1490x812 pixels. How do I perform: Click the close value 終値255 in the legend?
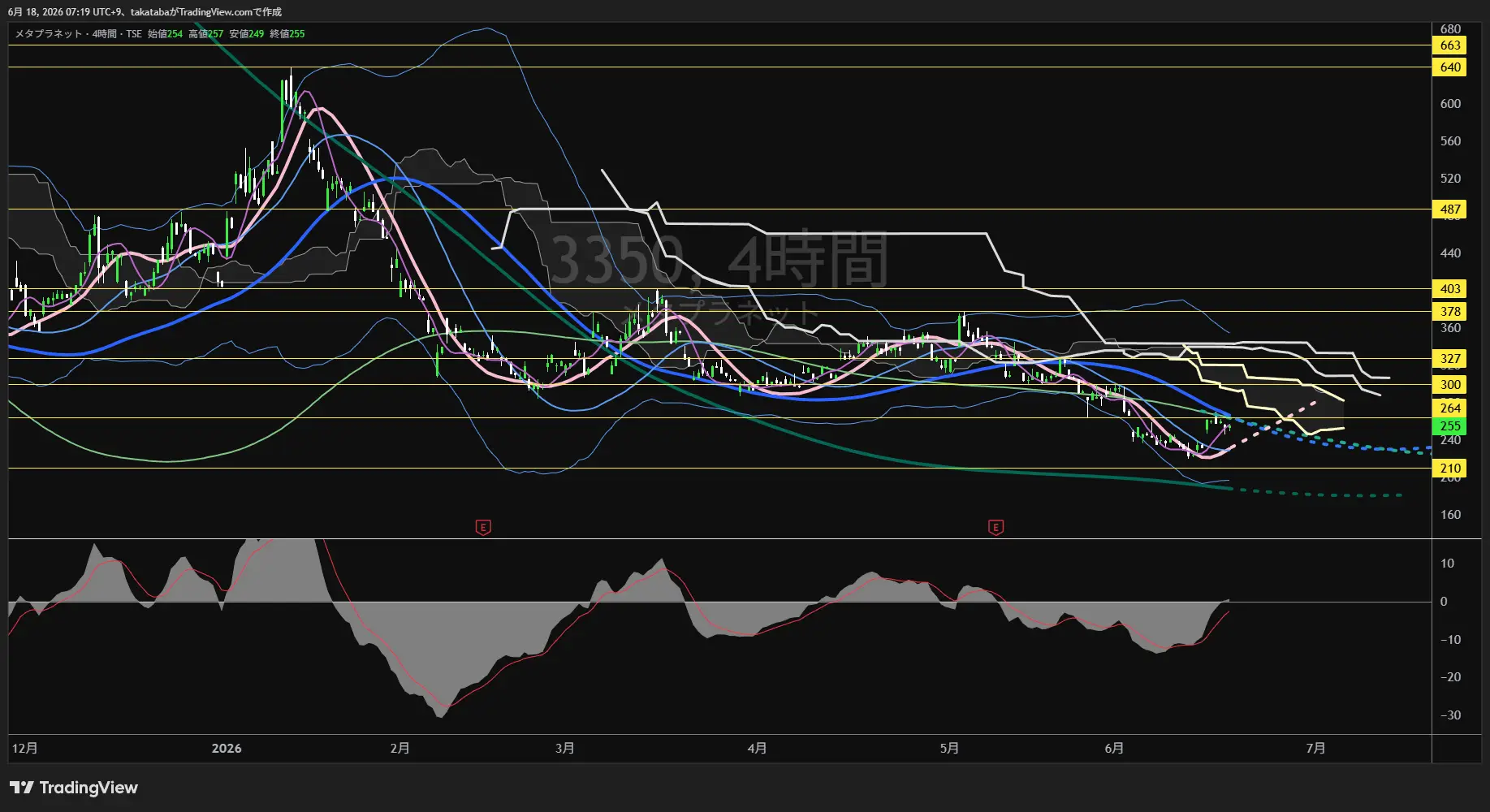click(x=287, y=34)
